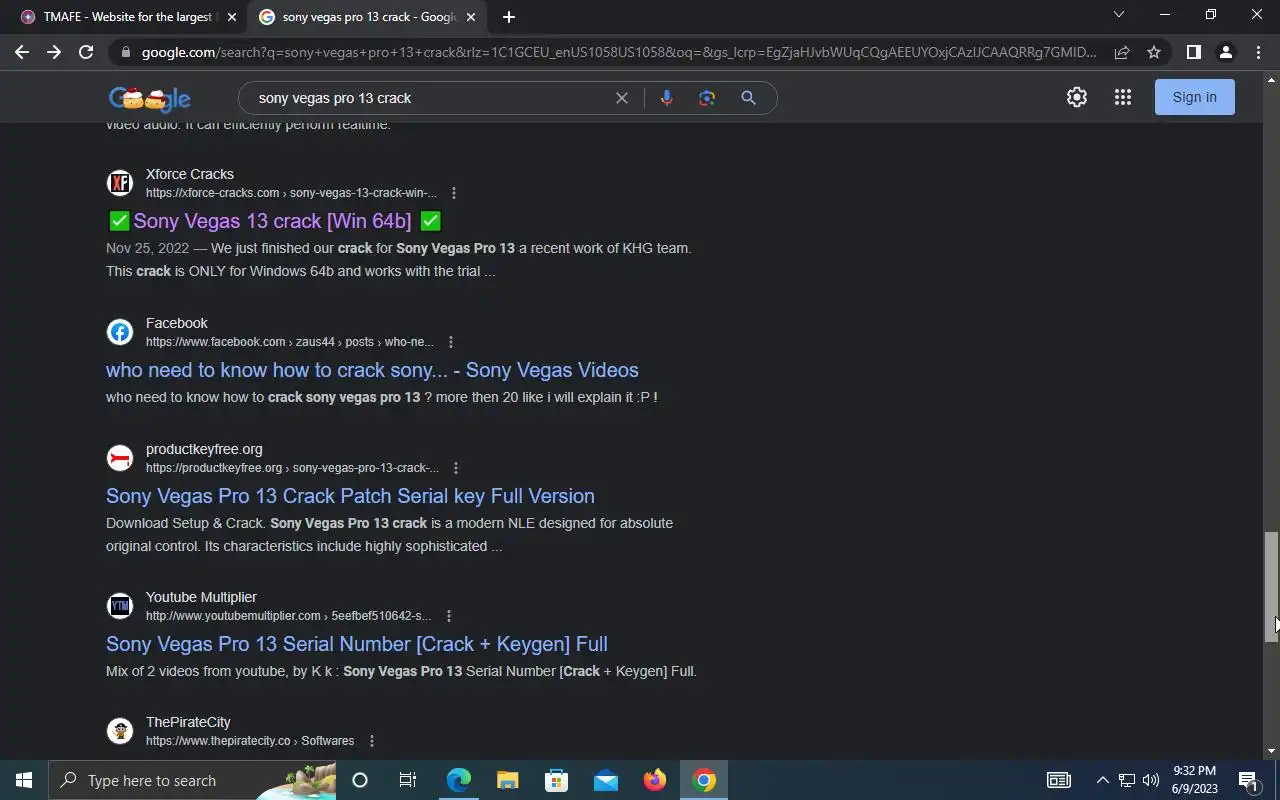1280x800 pixels.
Task: Click the Google search query box
Action: pos(430,98)
